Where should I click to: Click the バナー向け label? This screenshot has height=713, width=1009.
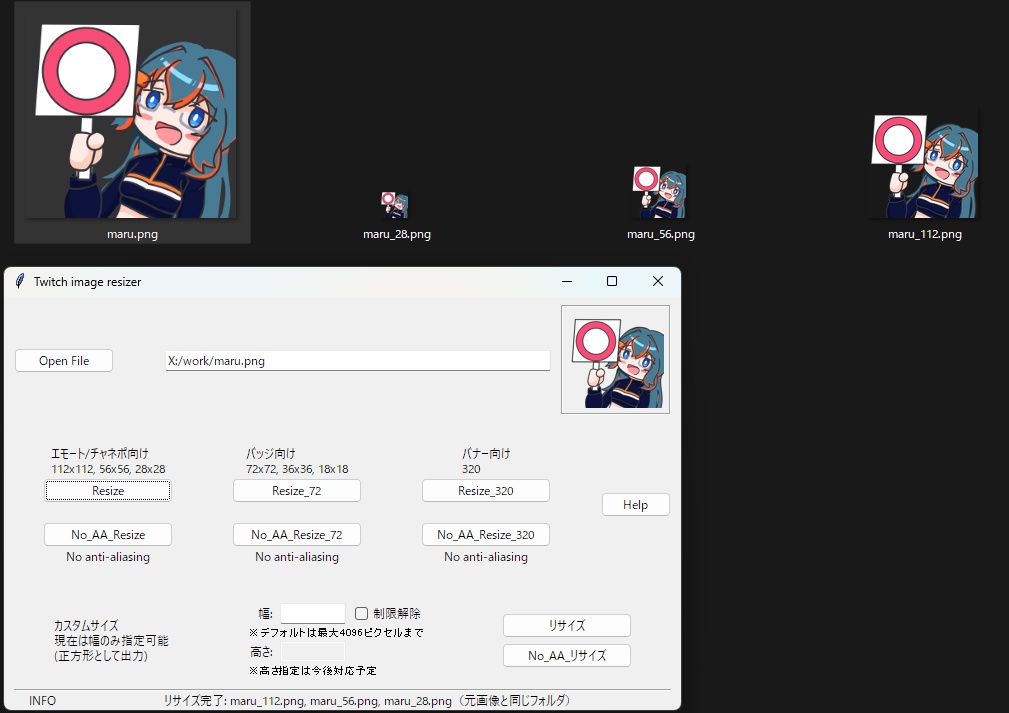point(486,453)
